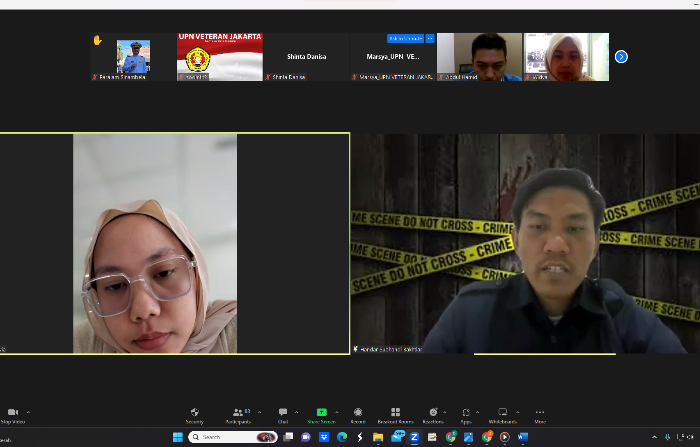Open Breakout Rooms
700x447 pixels.
[396, 416]
